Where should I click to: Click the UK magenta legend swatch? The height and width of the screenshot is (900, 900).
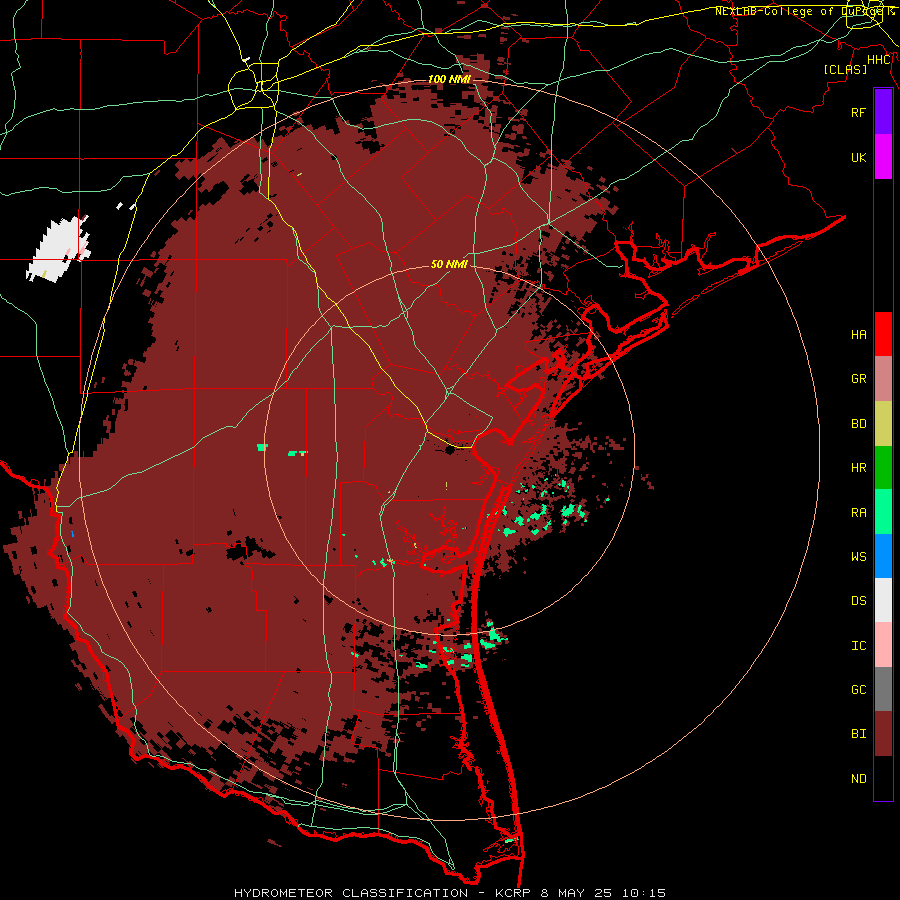click(x=883, y=157)
